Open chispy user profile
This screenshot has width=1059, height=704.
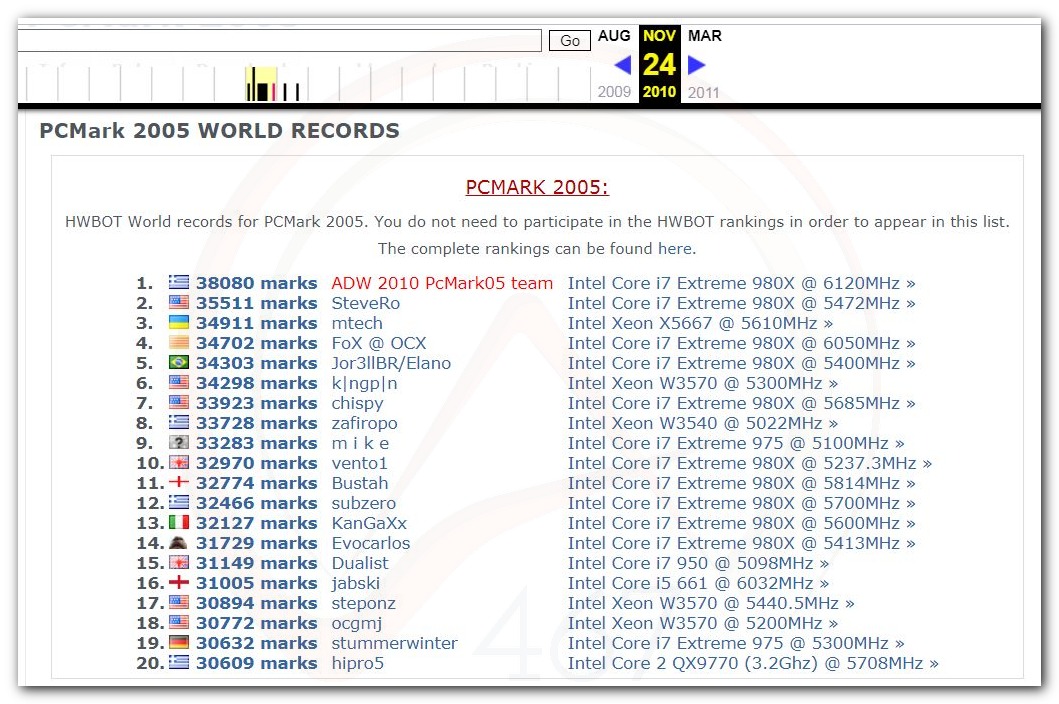pos(357,403)
